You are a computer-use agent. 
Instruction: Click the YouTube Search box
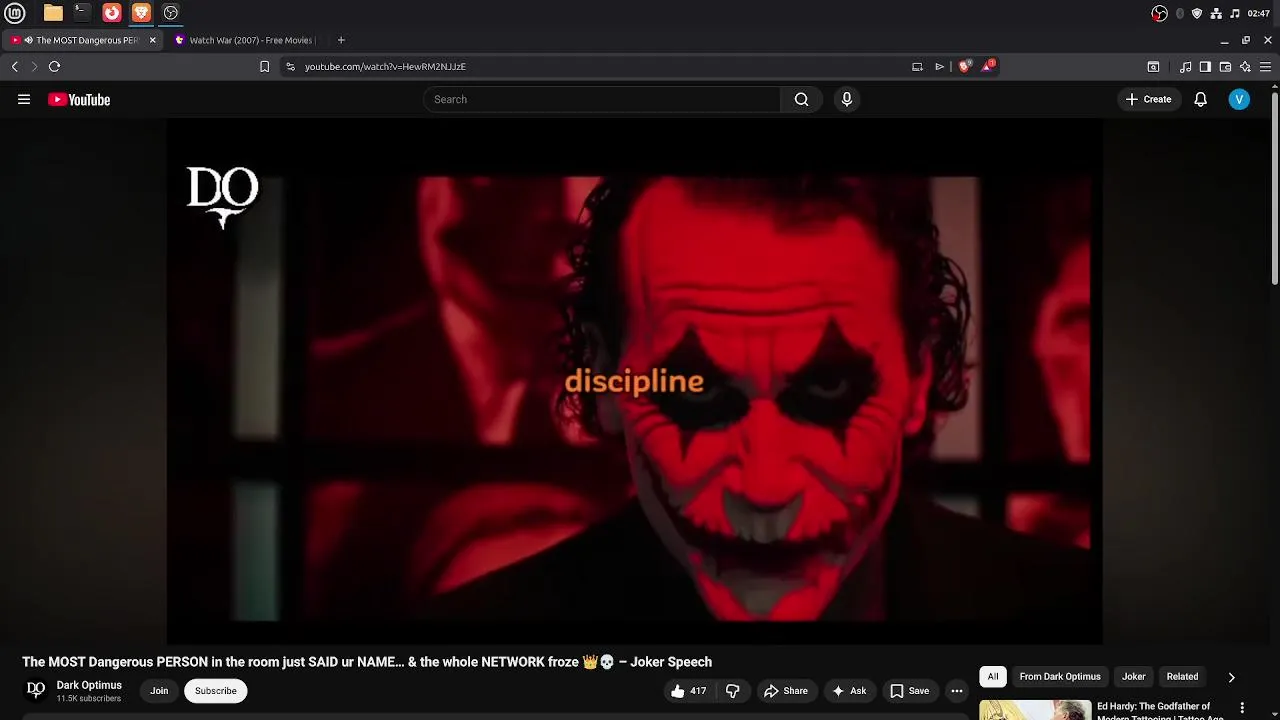(x=602, y=99)
